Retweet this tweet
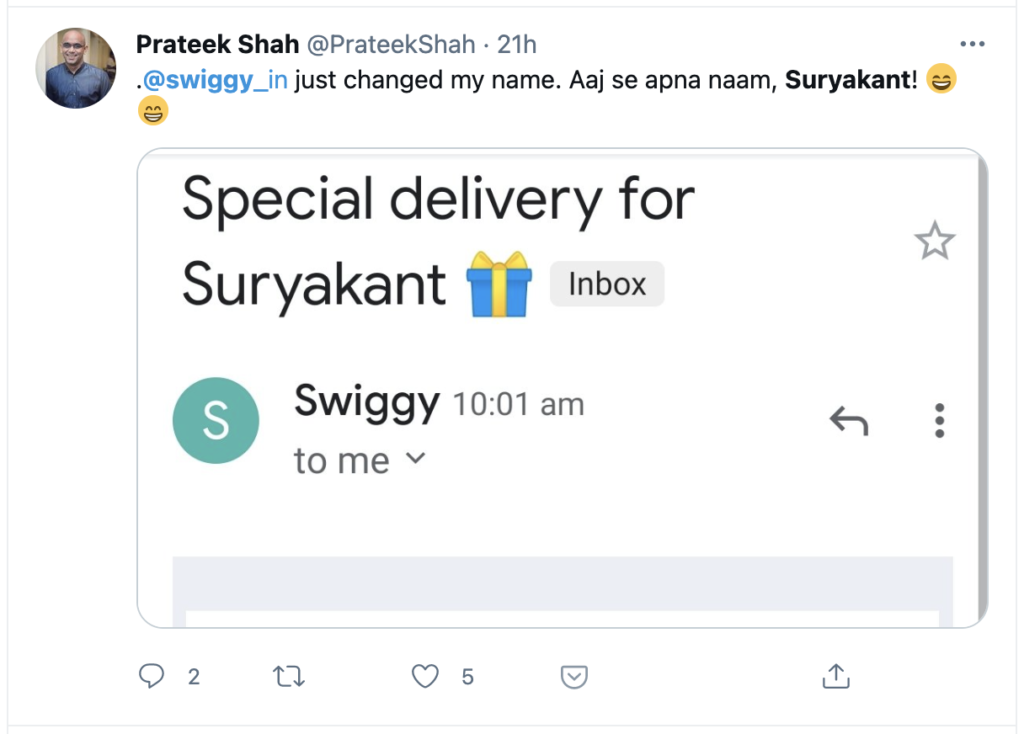Image resolution: width=1024 pixels, height=734 pixels. pos(288,677)
